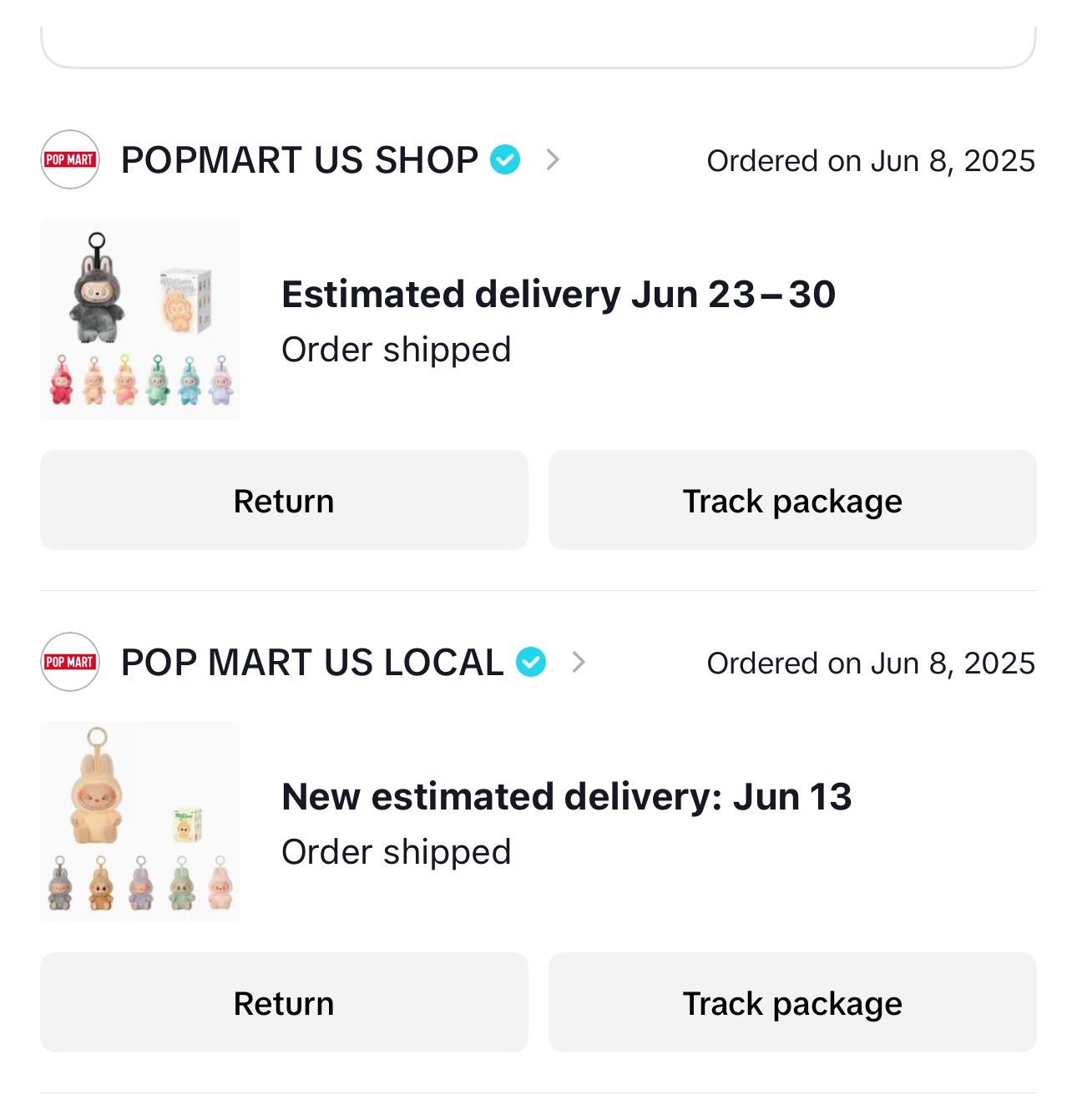The height and width of the screenshot is (1120, 1077).
Task: Open the POP MART US LOCAL store name
Action: [x=312, y=663]
